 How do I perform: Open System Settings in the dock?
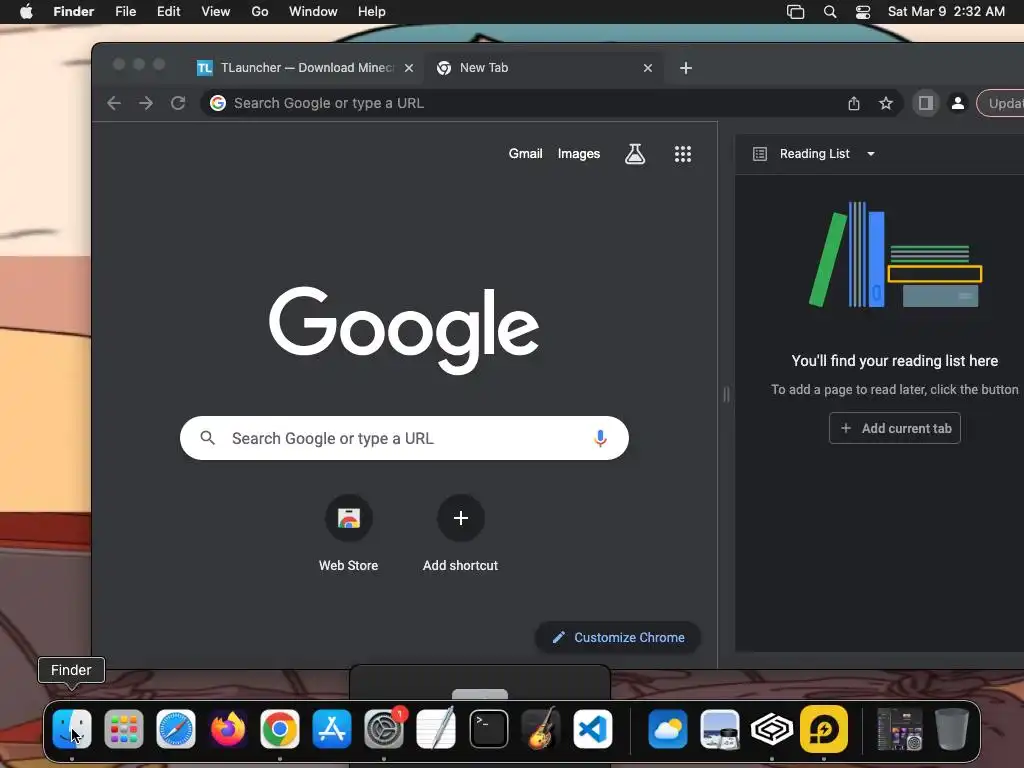click(x=384, y=729)
